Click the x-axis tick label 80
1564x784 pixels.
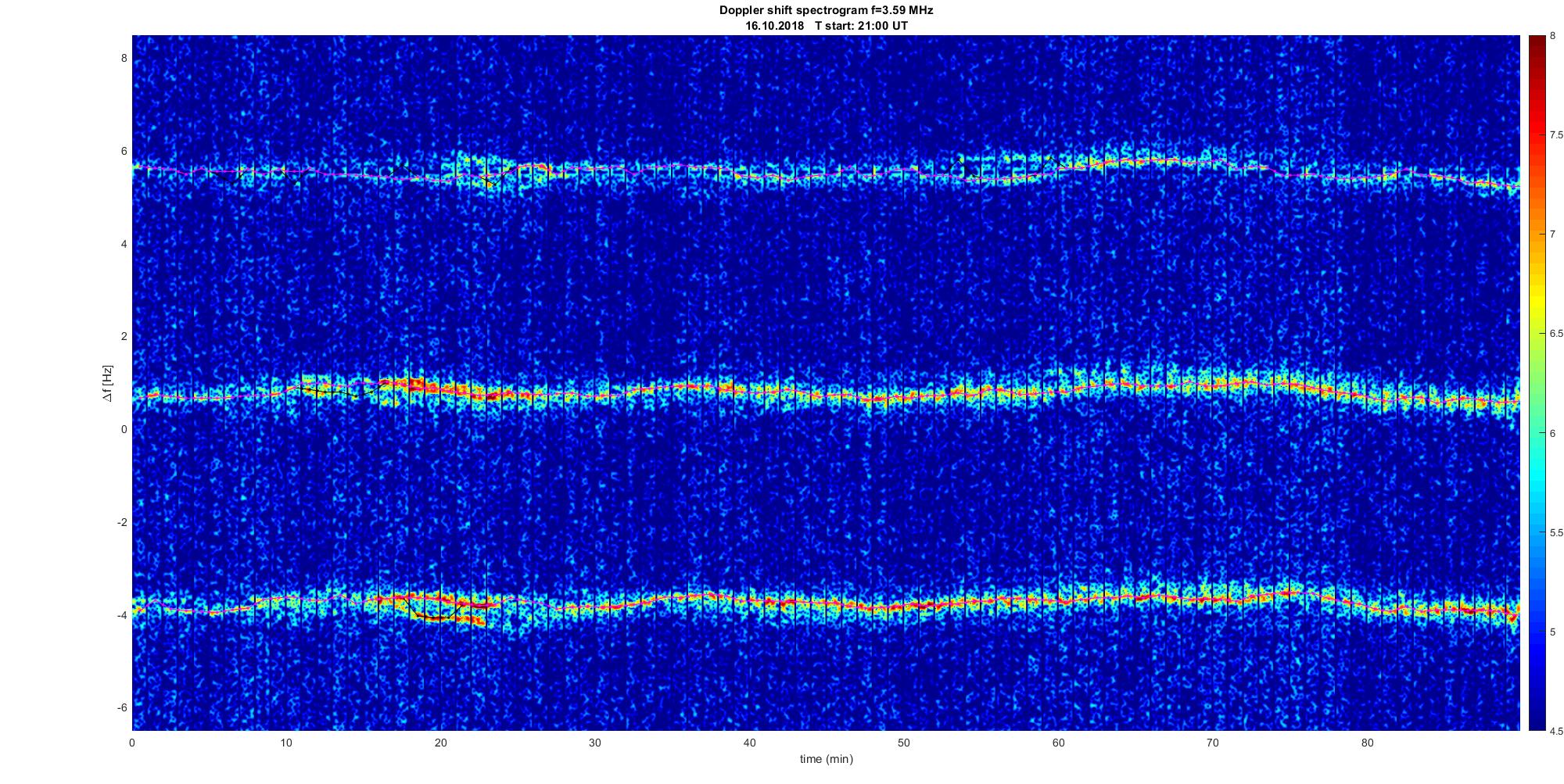pyautogui.click(x=1367, y=743)
